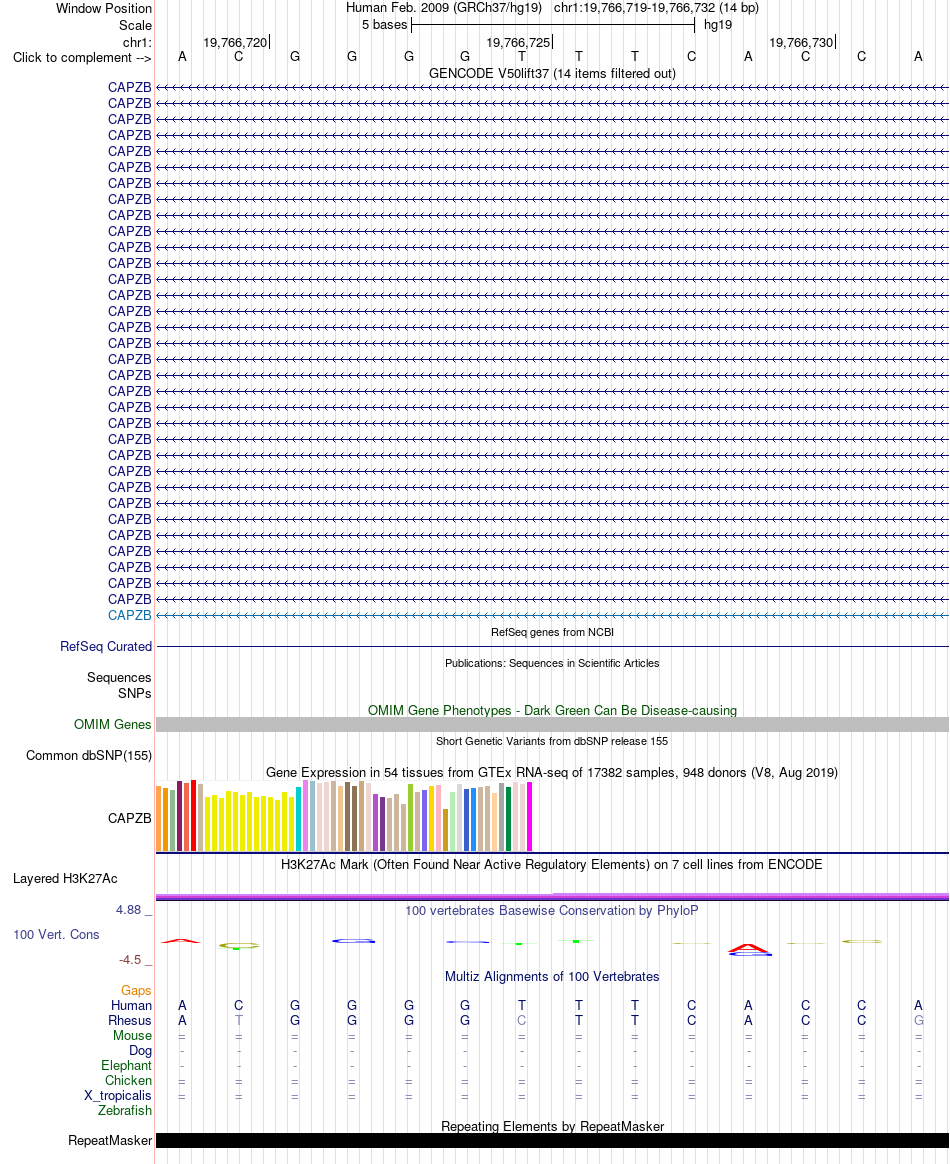Click the chr1: ruler label
The height and width of the screenshot is (1164, 950).
point(137,42)
